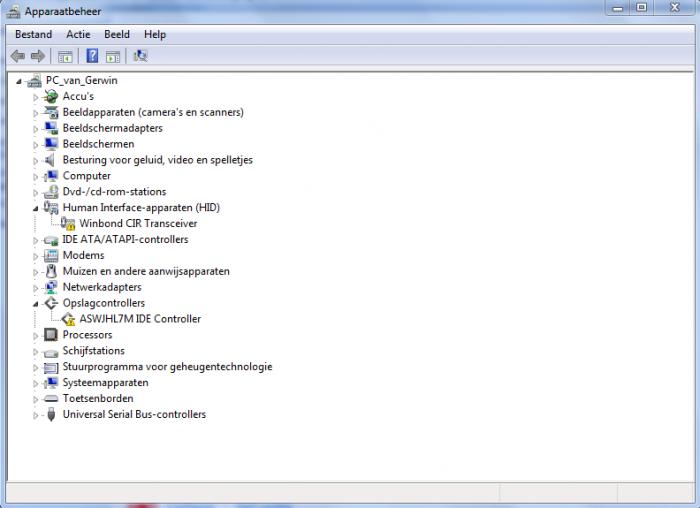Image resolution: width=700 pixels, height=508 pixels.
Task: Click the IDE ATA/ATAPI-controllers icon
Action: click(x=51, y=240)
